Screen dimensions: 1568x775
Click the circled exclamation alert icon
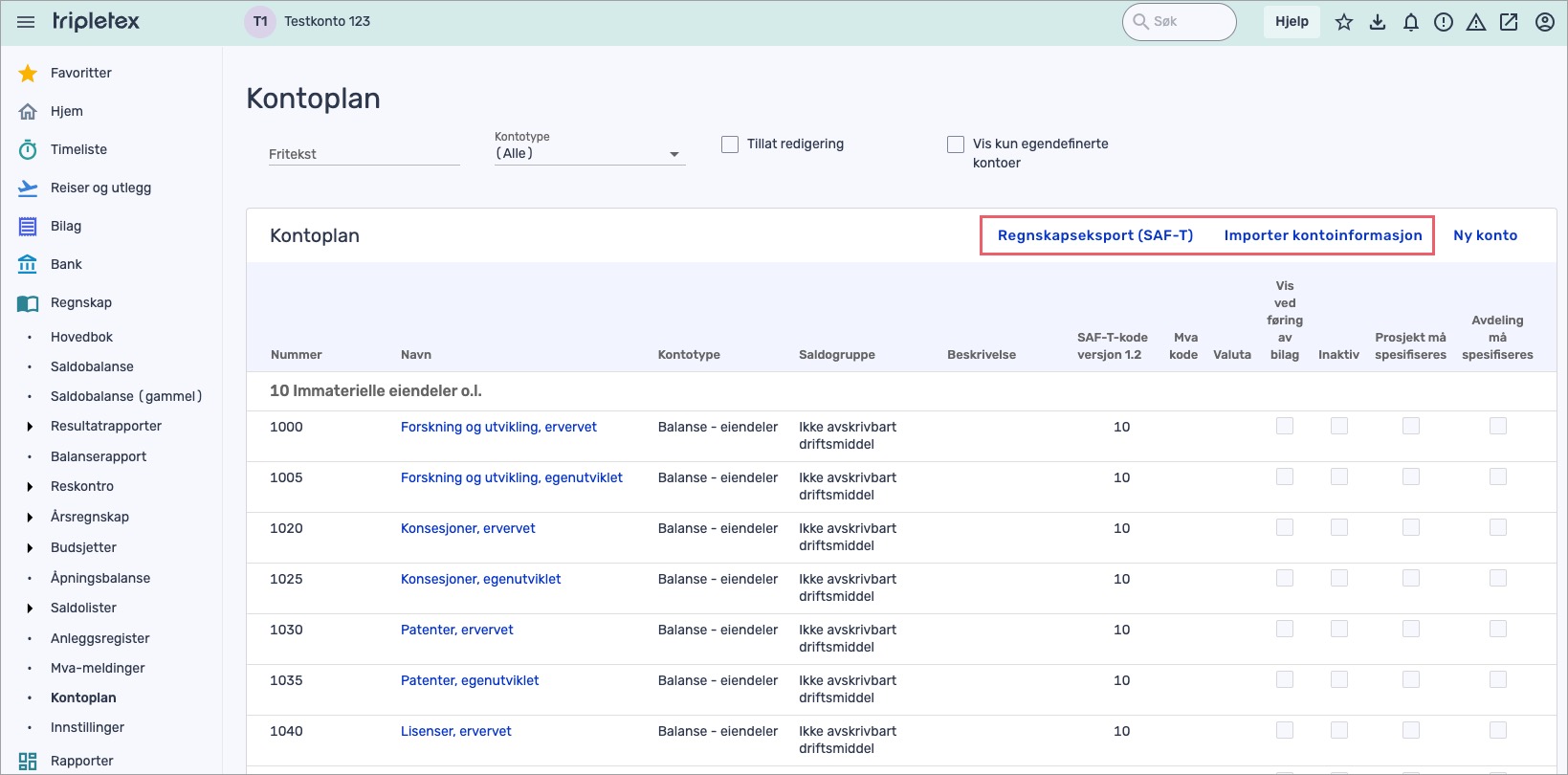tap(1444, 22)
